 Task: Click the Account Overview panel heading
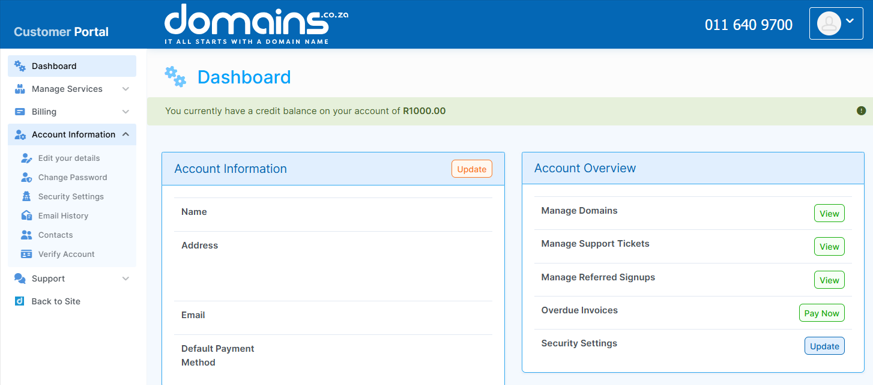(x=585, y=168)
